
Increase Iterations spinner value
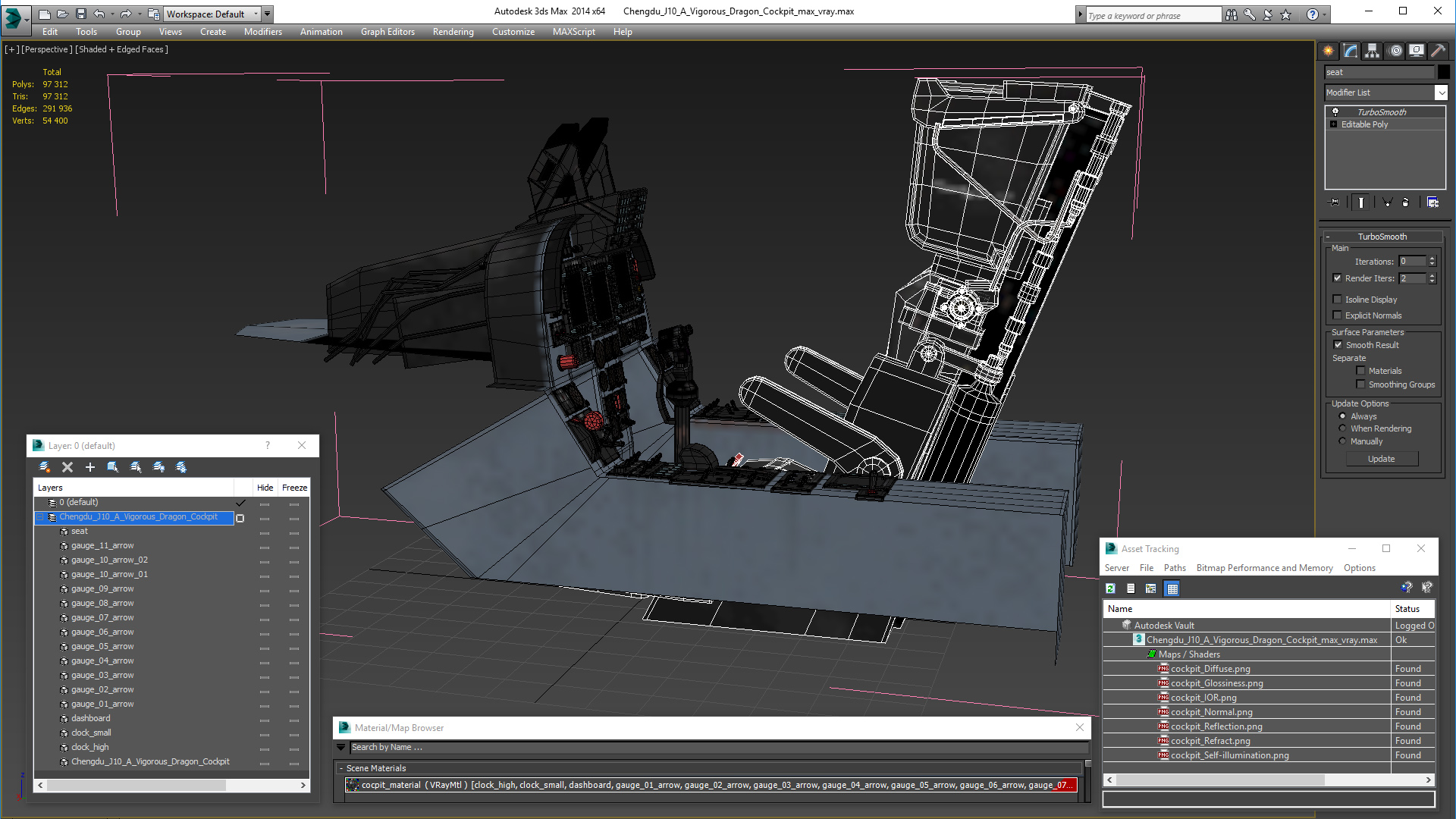(x=1432, y=259)
